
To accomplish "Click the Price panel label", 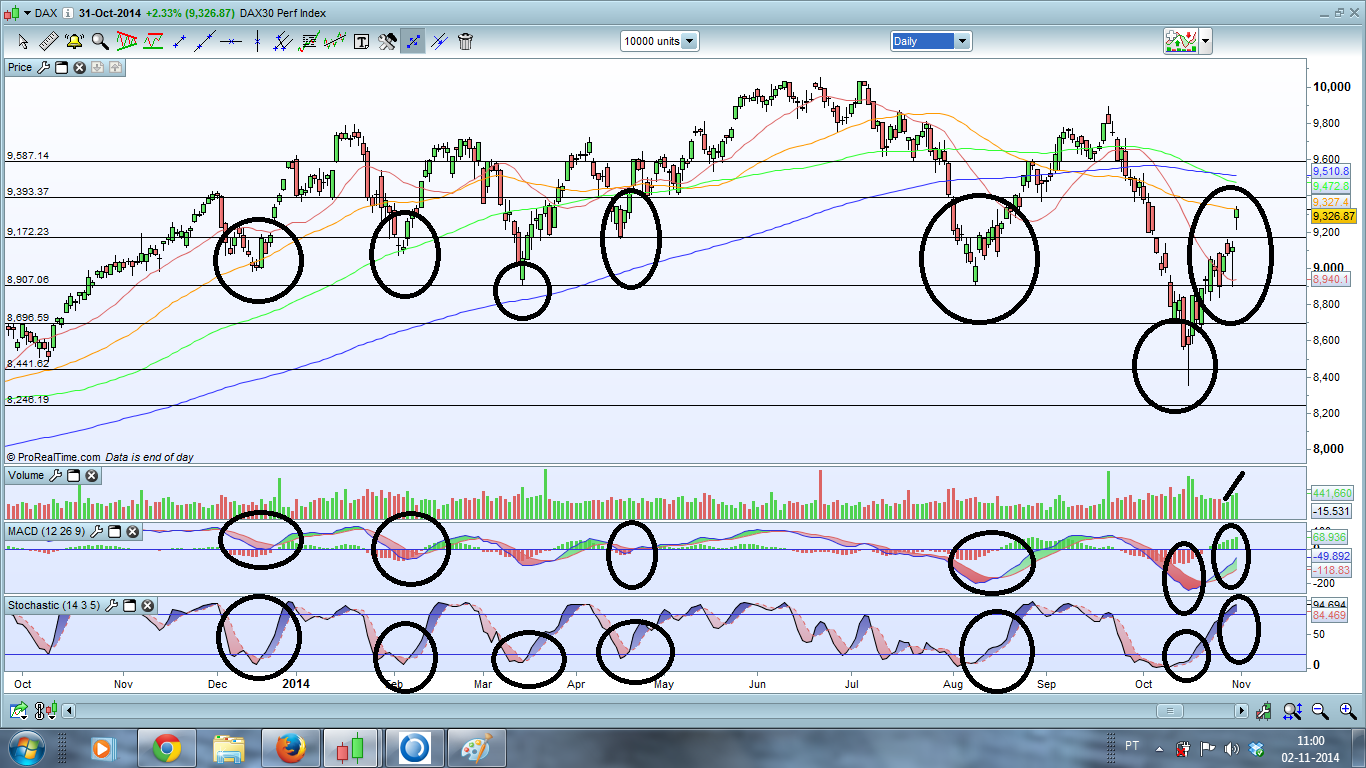I will (x=20, y=67).
